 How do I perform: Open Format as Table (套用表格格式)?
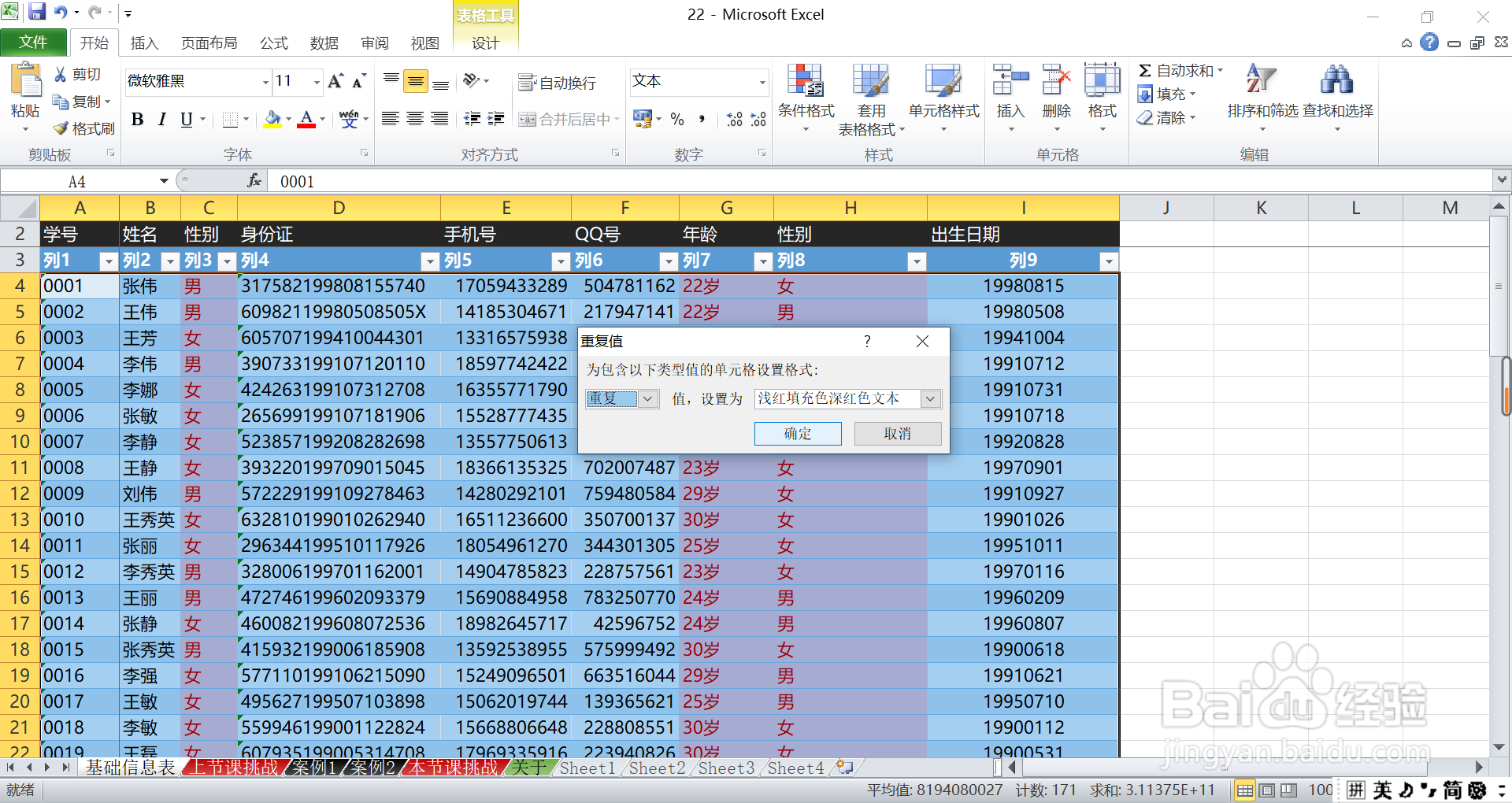871,100
